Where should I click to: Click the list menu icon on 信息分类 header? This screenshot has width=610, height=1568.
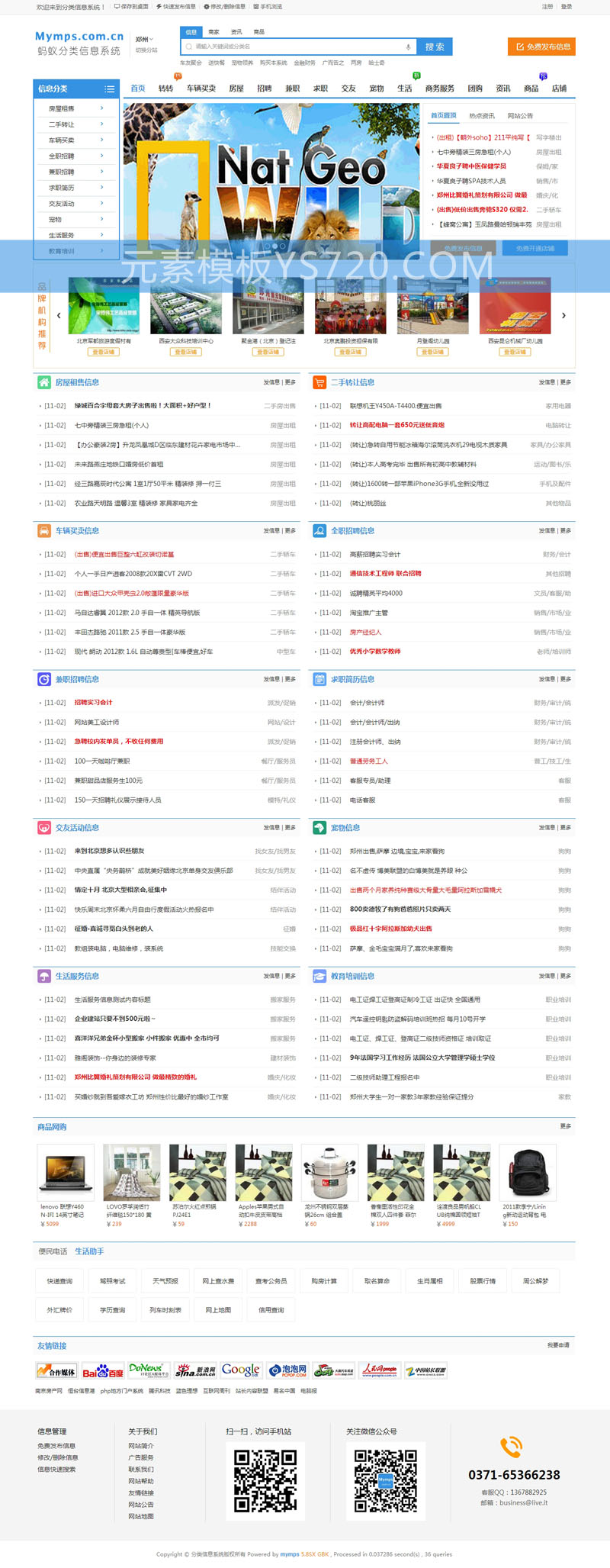coord(110,89)
